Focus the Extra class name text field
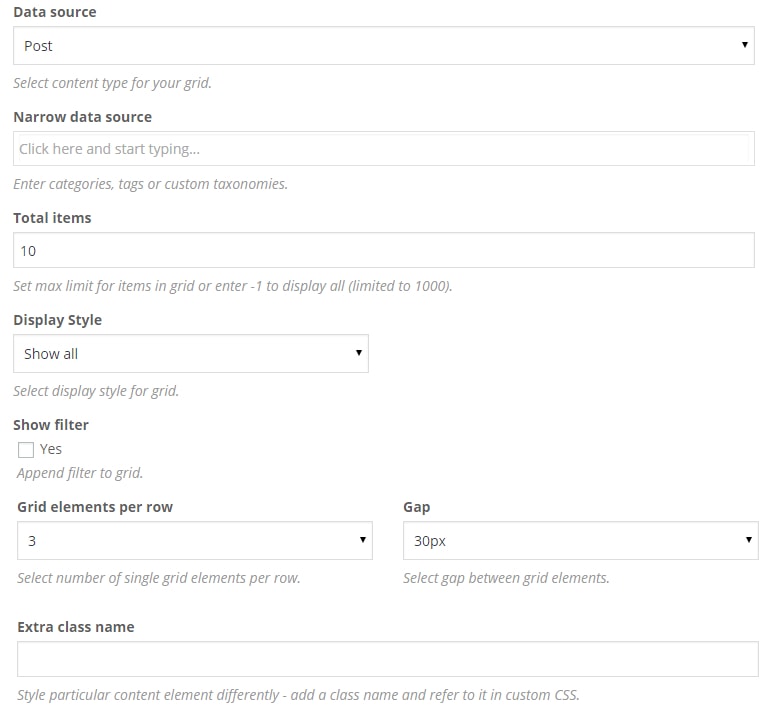Viewport: 768px width, 721px height. (x=387, y=659)
